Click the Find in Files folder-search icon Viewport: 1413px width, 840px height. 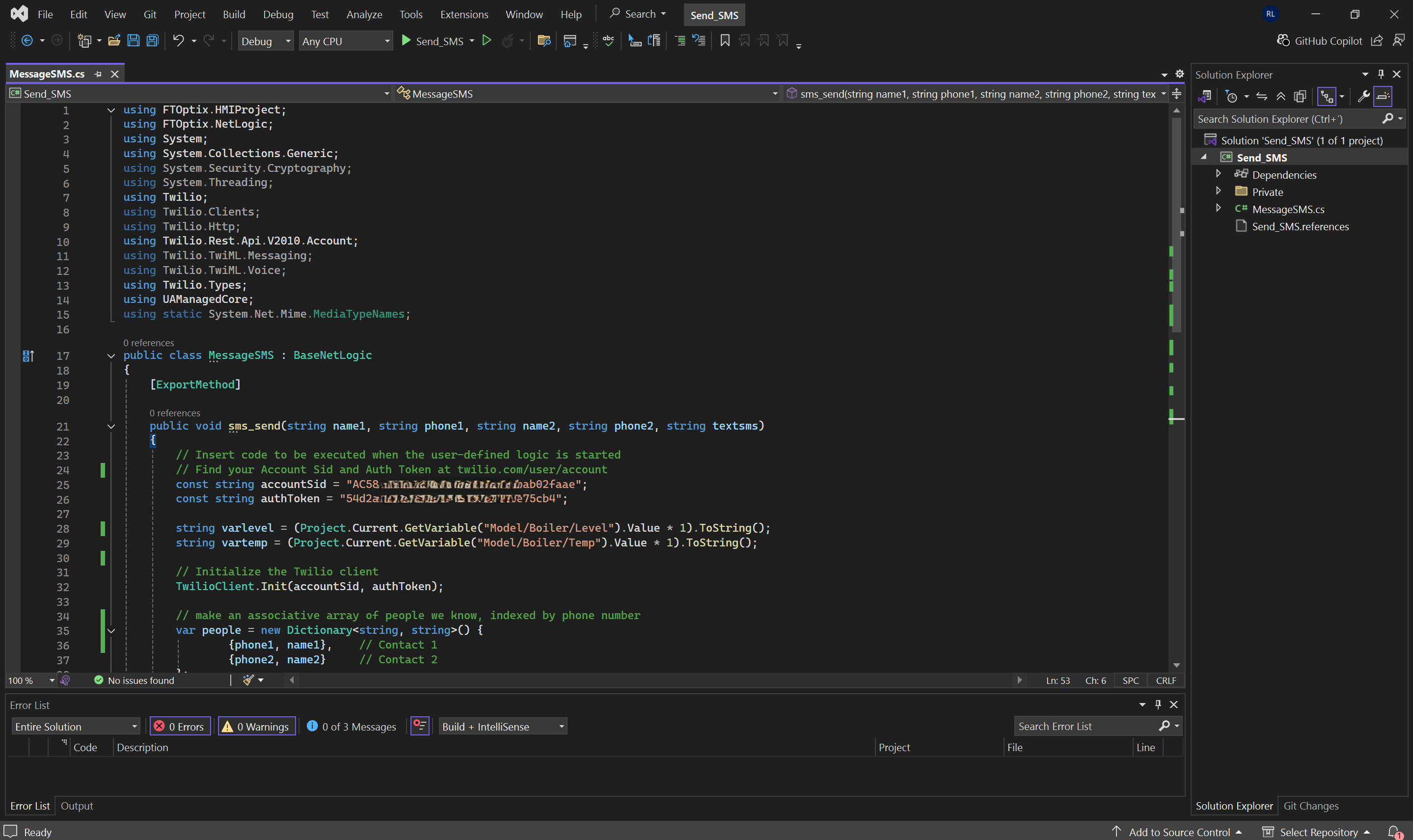pyautogui.click(x=544, y=40)
